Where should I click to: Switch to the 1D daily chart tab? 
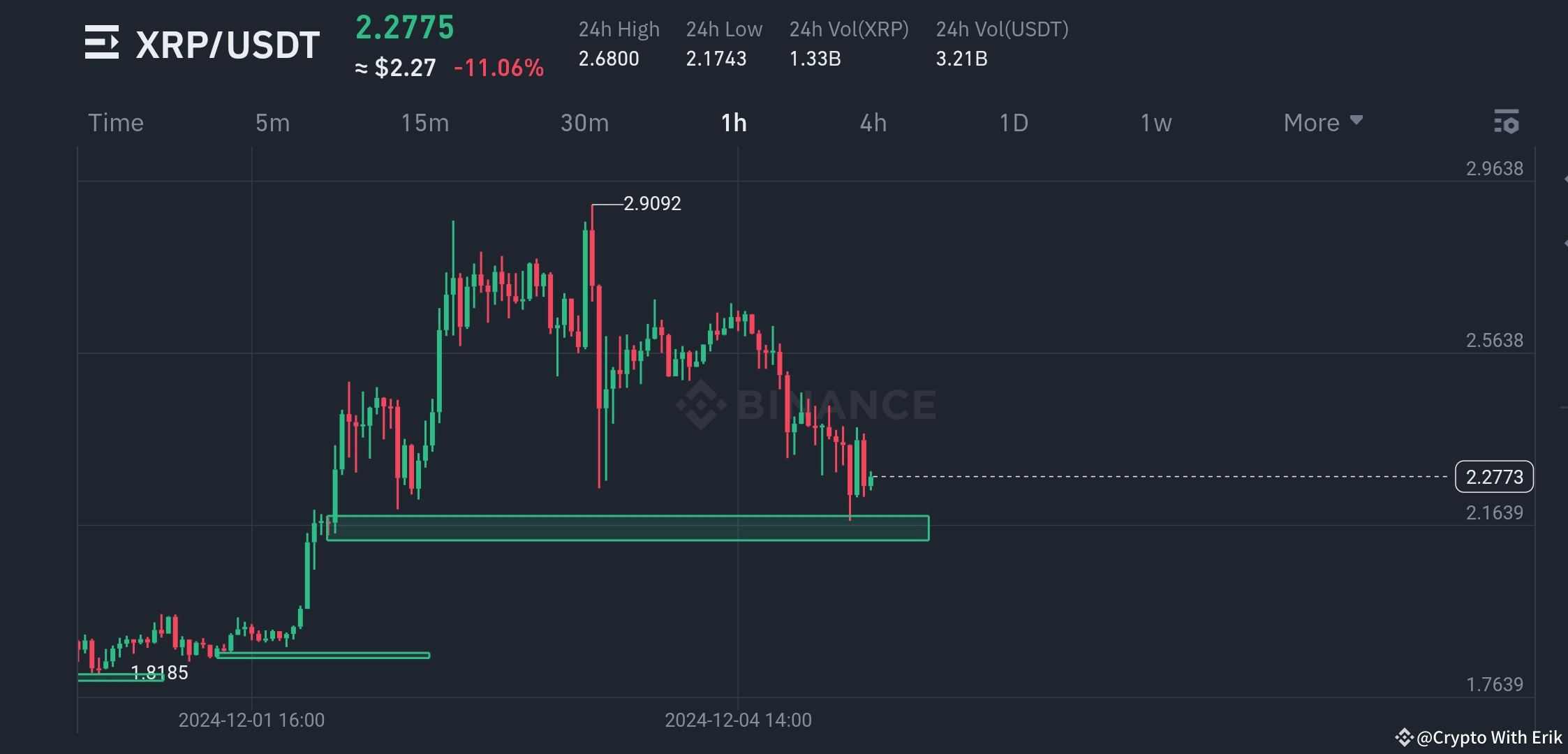1014,123
